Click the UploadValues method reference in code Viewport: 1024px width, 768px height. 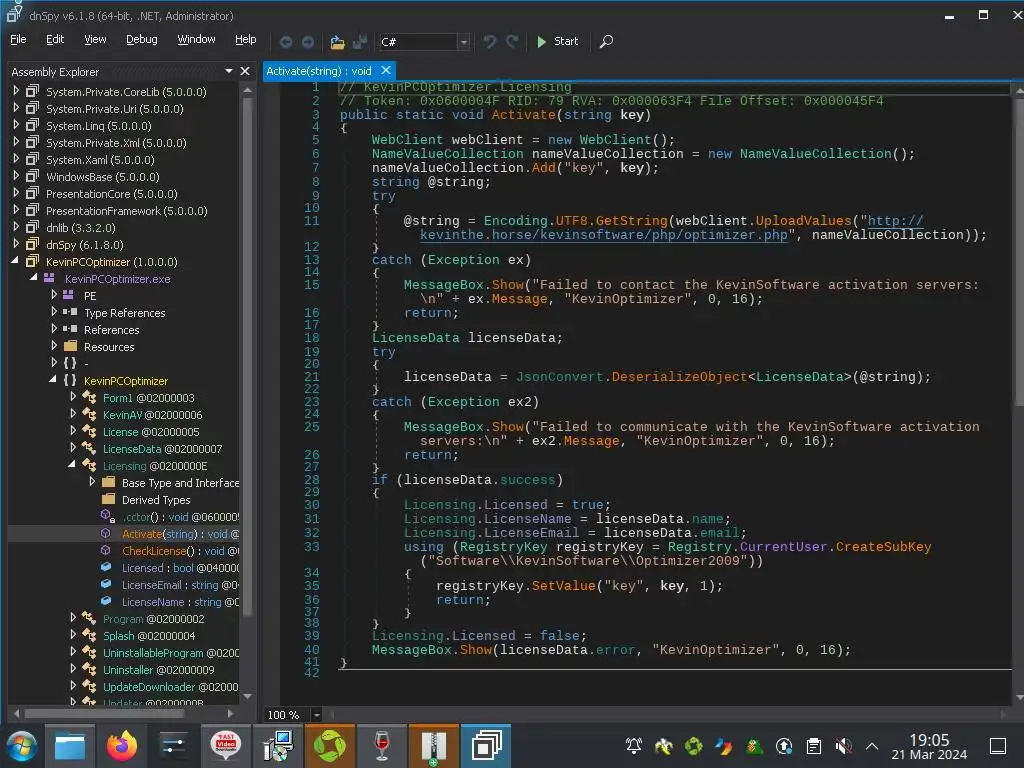(x=803, y=221)
